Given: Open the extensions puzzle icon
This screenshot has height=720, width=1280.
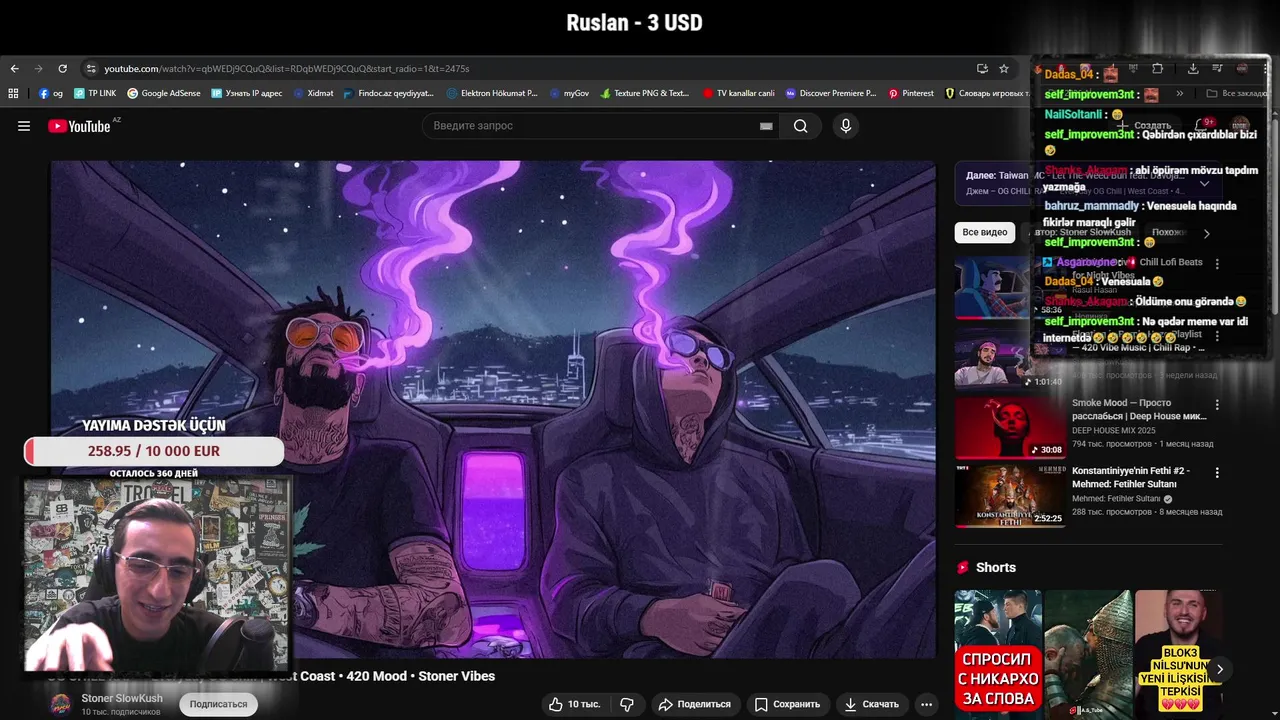Looking at the screenshot, I should [1157, 68].
